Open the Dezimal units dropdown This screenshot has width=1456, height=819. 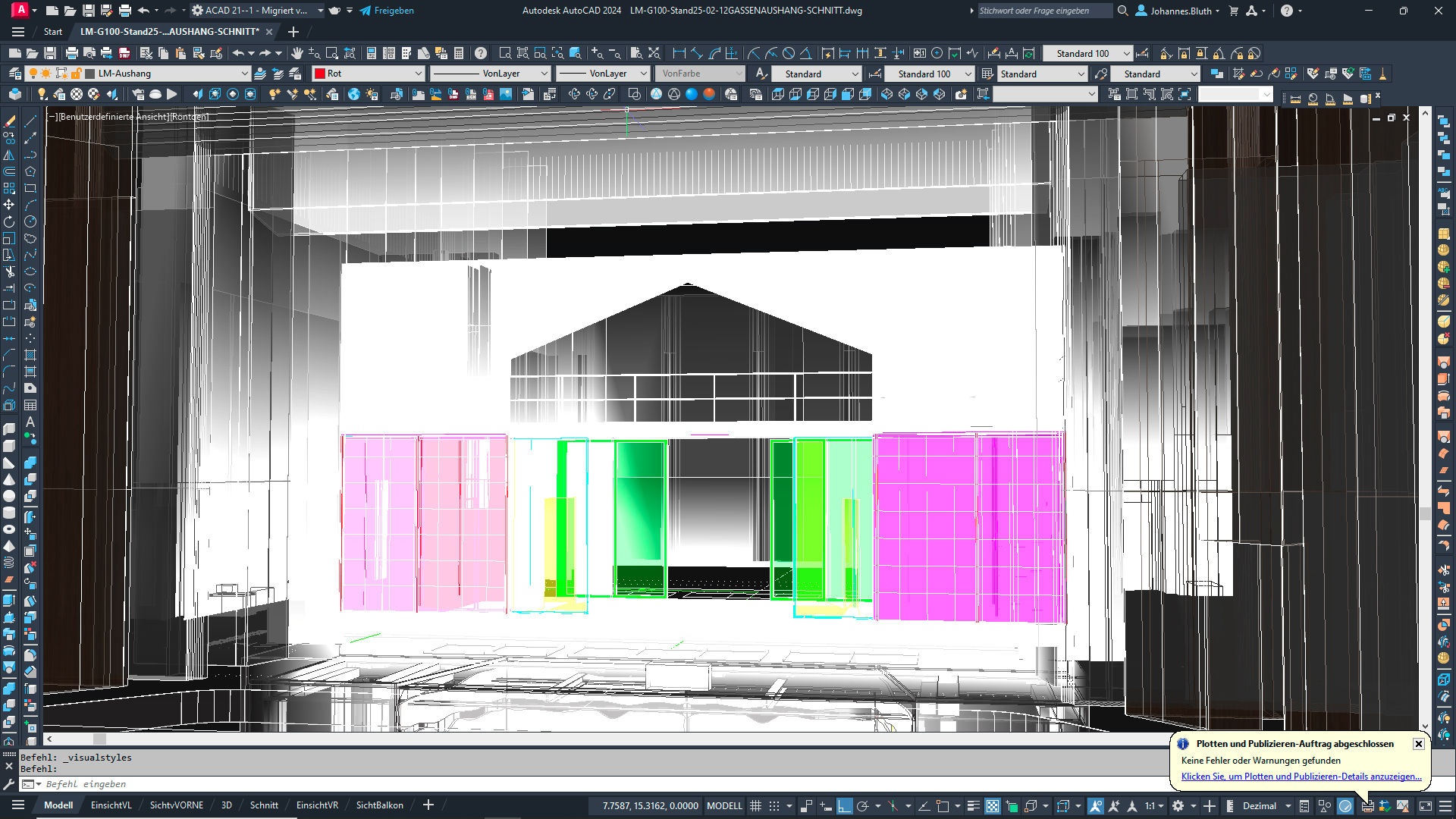point(1288,806)
